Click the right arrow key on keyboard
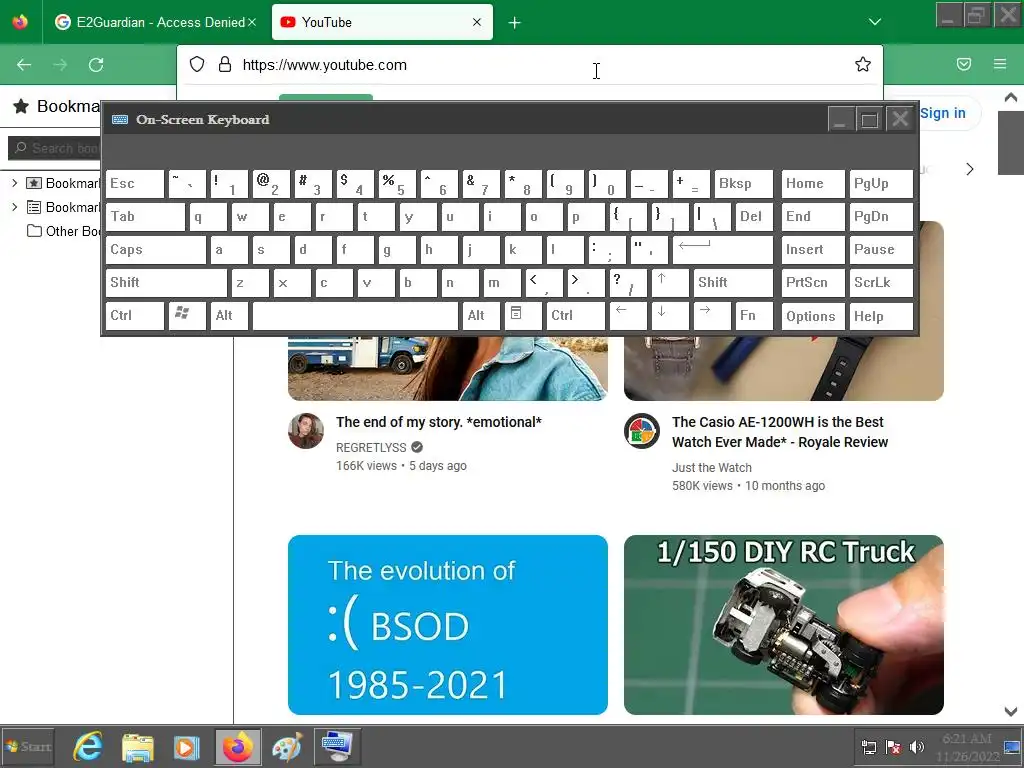Image resolution: width=1024 pixels, height=768 pixels. point(712,316)
